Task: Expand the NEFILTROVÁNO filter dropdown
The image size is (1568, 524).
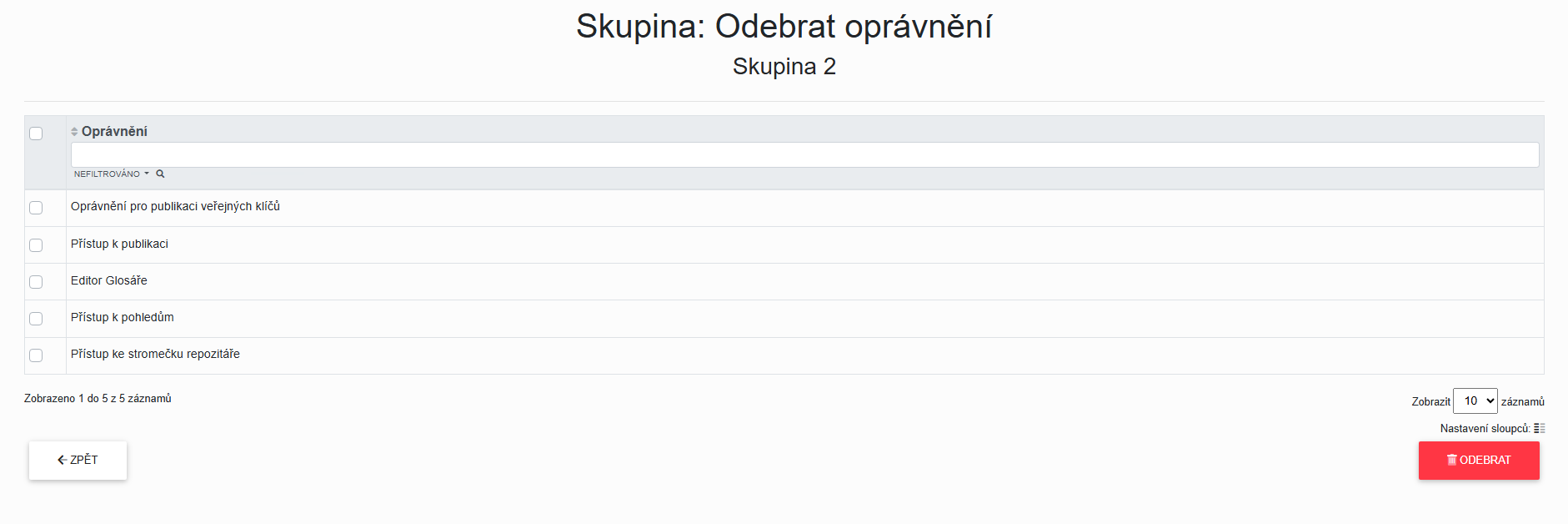Action: (x=111, y=174)
